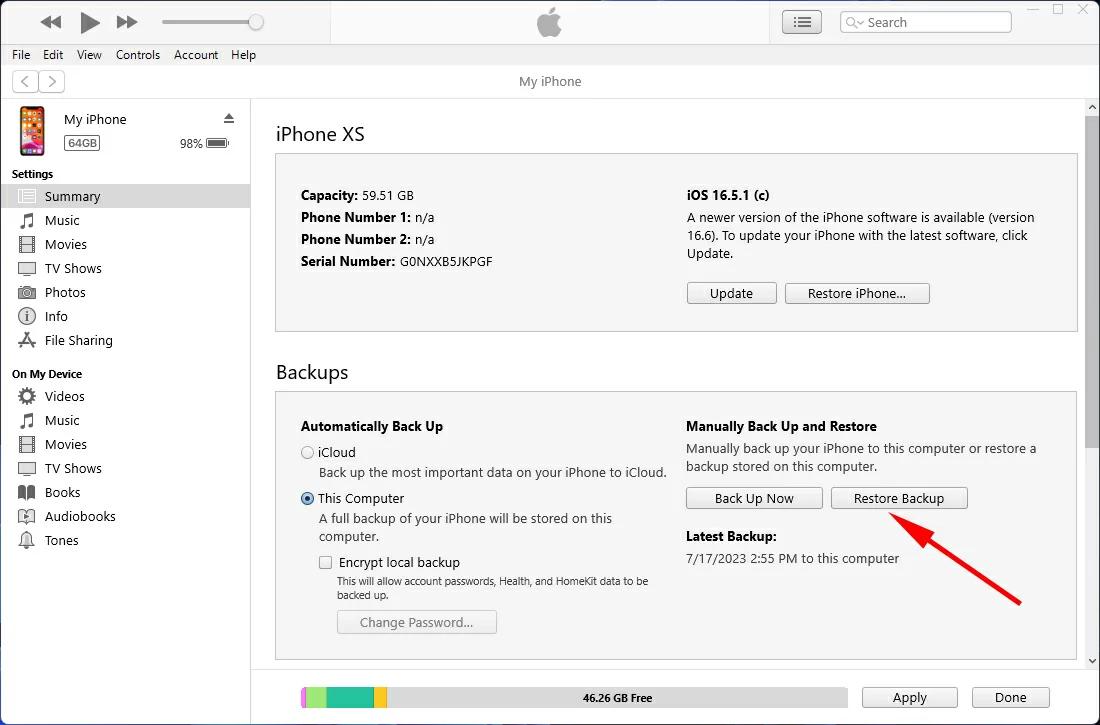The height and width of the screenshot is (725, 1100).
Task: Click the yellow storage bar segment
Action: [x=380, y=698]
